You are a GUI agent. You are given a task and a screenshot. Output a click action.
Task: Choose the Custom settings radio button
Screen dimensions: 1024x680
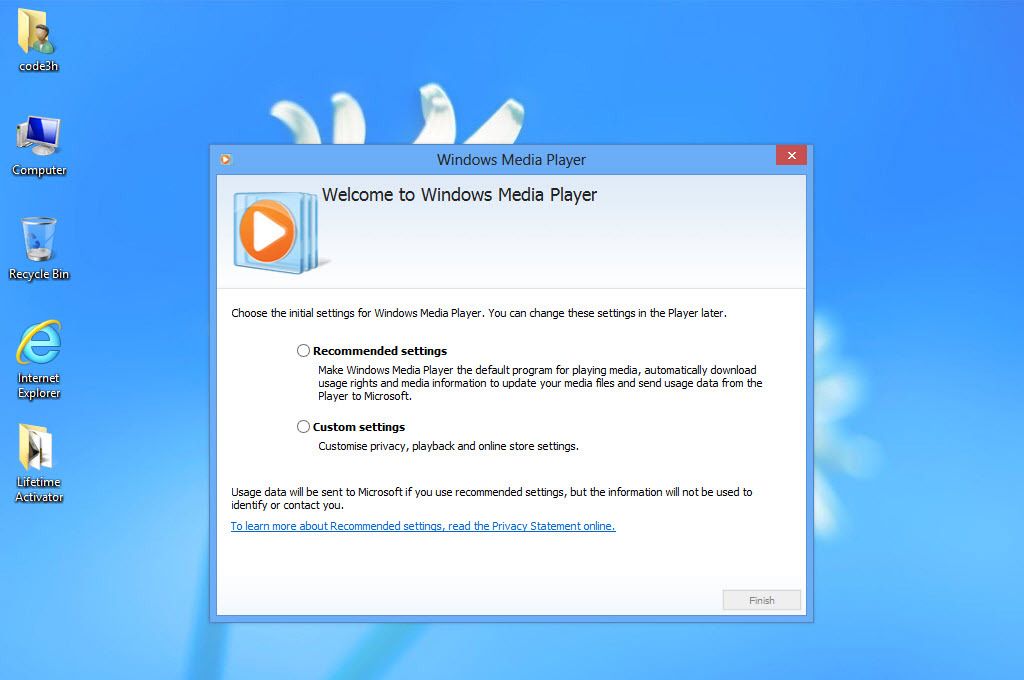coord(303,427)
